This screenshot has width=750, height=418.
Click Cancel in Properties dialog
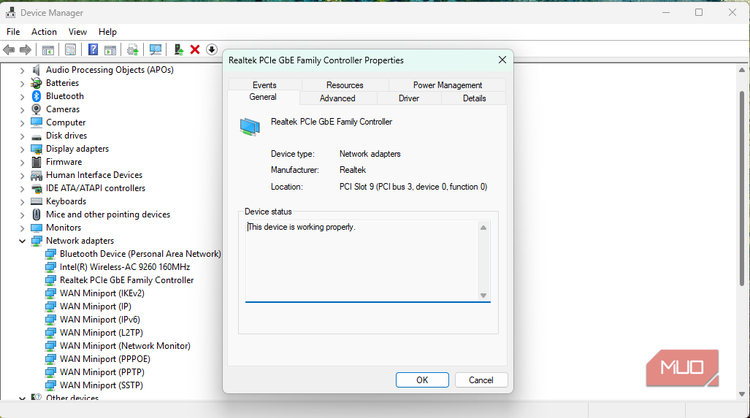pos(481,380)
